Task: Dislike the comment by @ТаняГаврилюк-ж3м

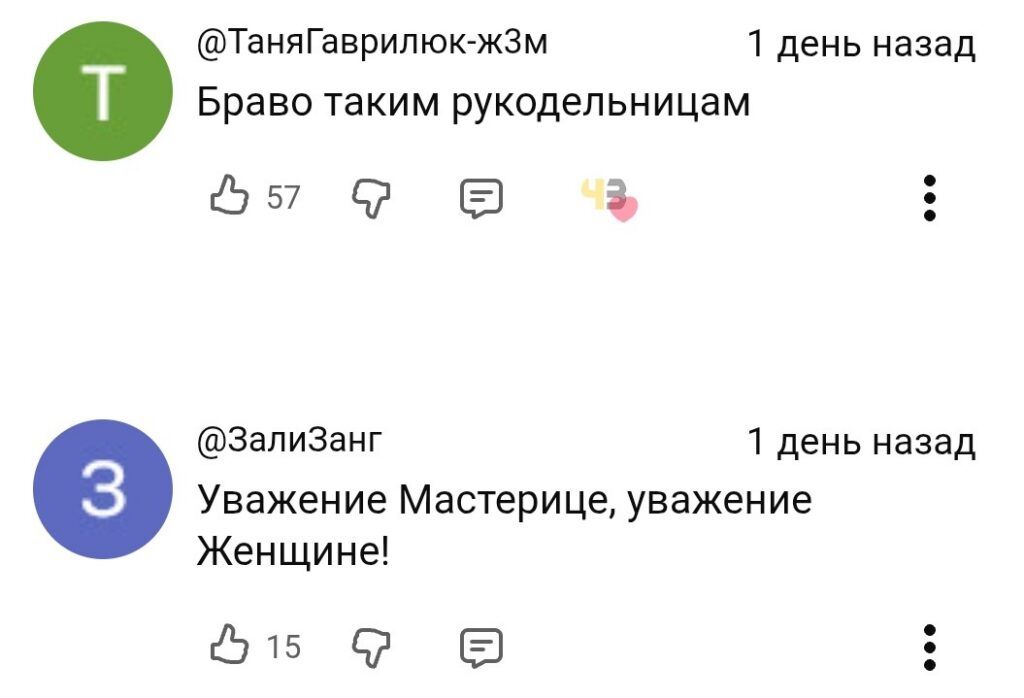Action: (x=371, y=200)
